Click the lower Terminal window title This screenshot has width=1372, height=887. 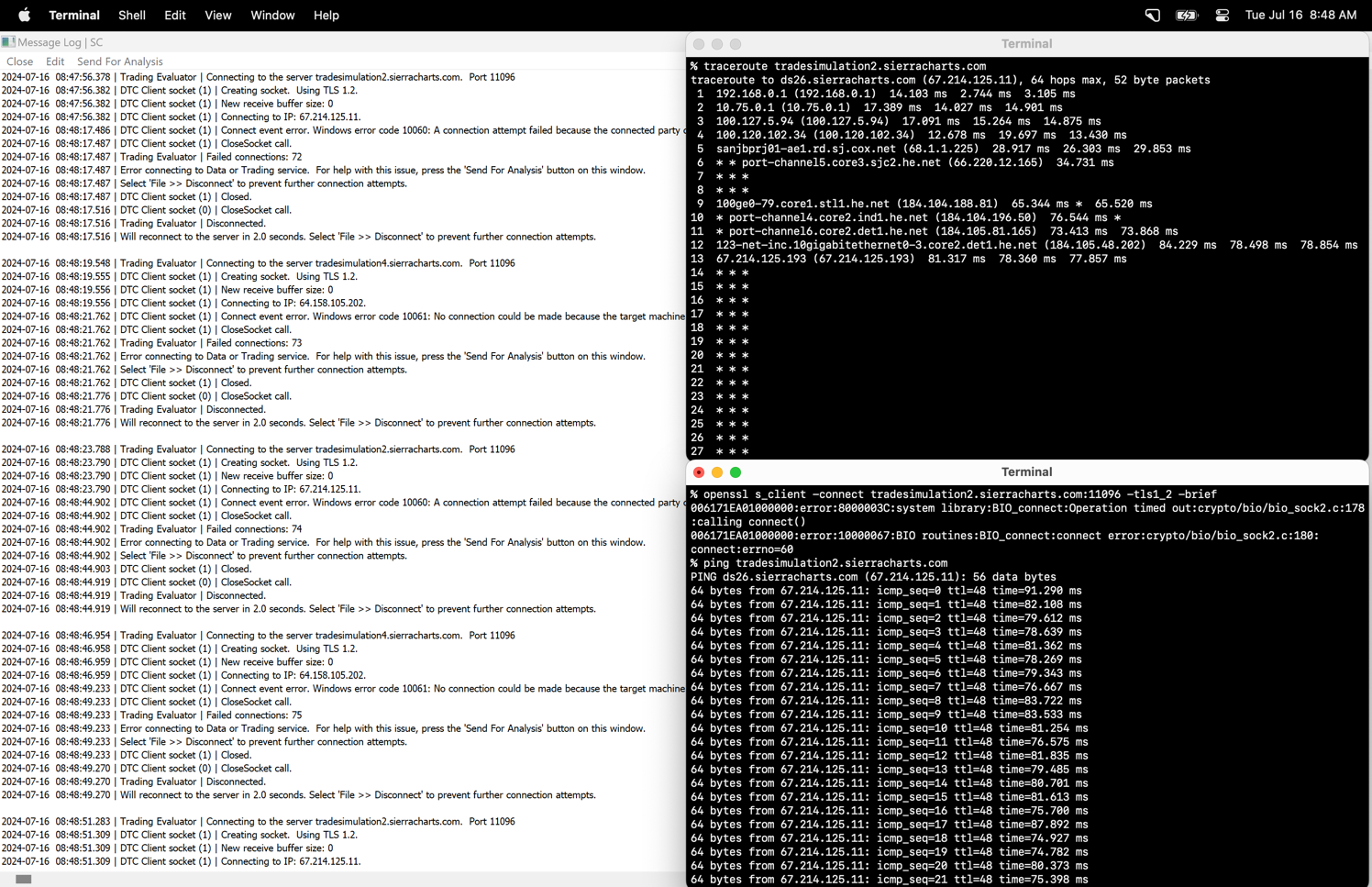pyautogui.click(x=1026, y=472)
